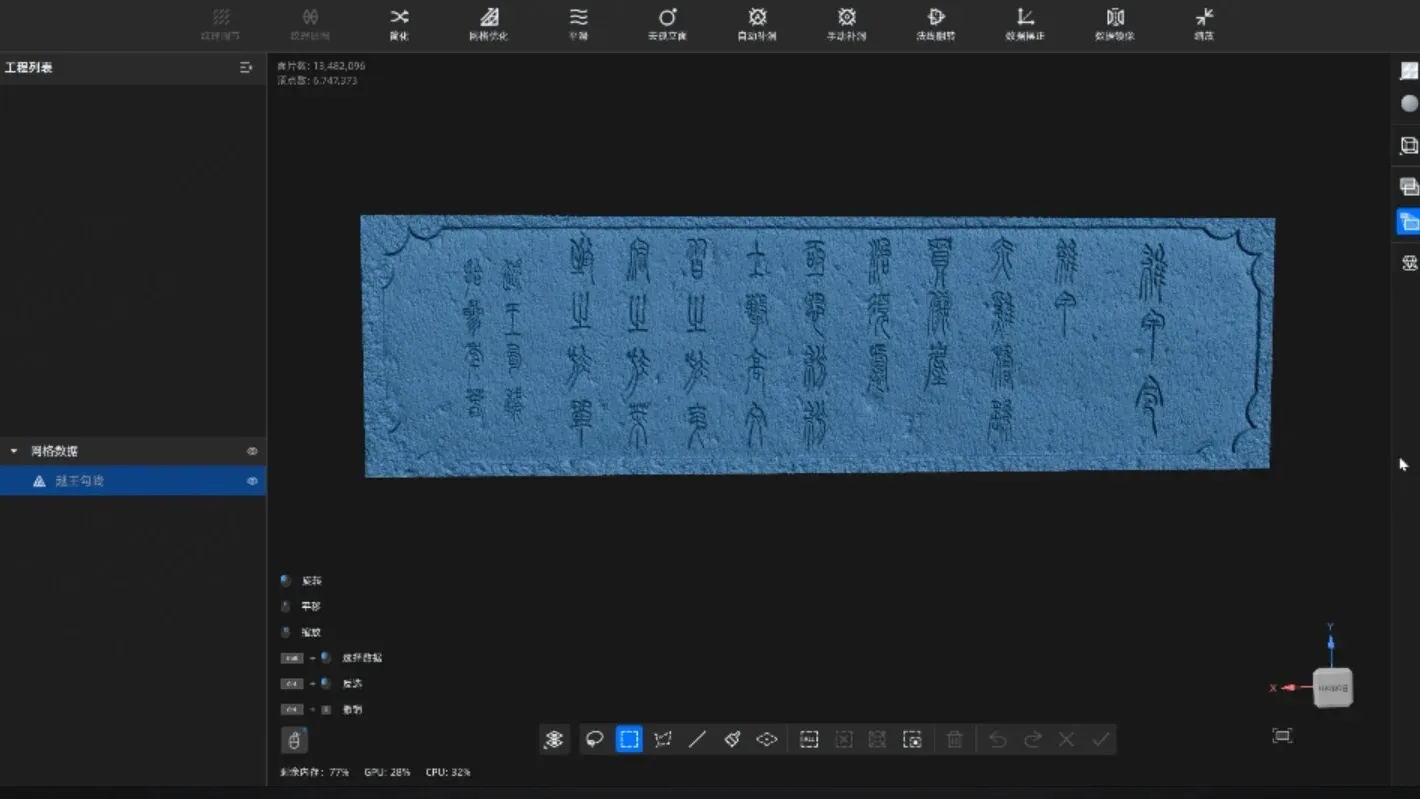The image size is (1420, 799).
Task: Click the redo arrow in bottom toolbar
Action: pos(1032,739)
